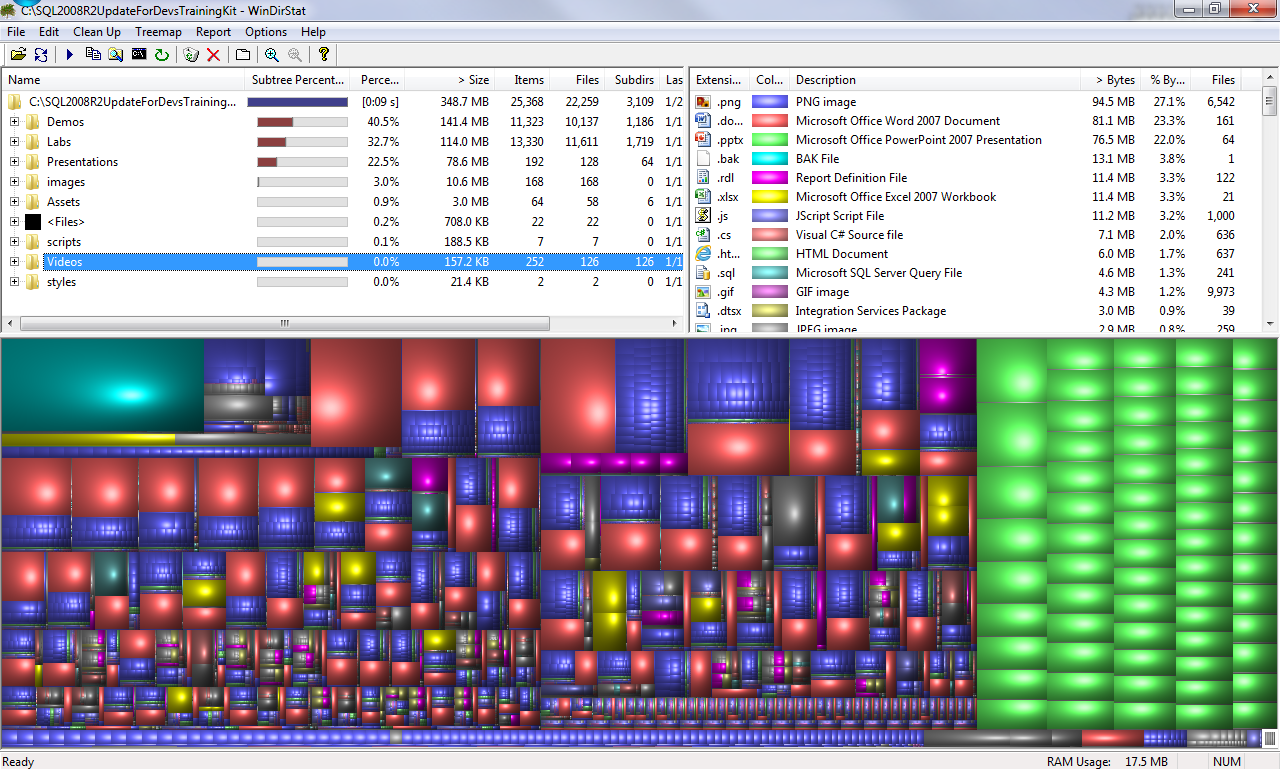Click the .gif file type icon
This screenshot has width=1280, height=770.
pos(703,292)
